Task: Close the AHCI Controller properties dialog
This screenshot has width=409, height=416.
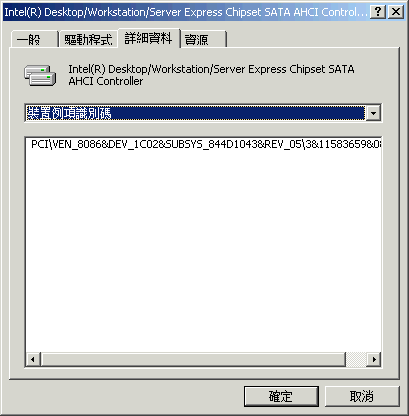Action: tap(396, 12)
